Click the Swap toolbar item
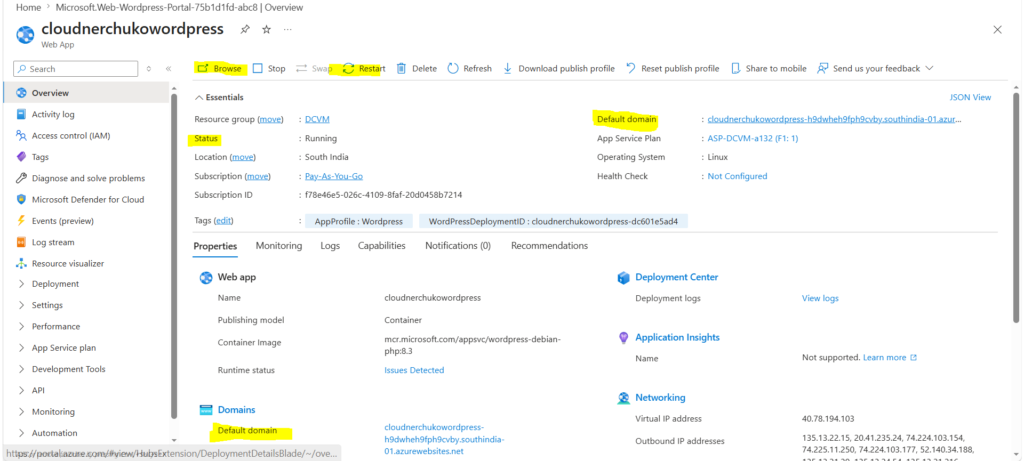The height and width of the screenshot is (461, 1024). (313, 69)
